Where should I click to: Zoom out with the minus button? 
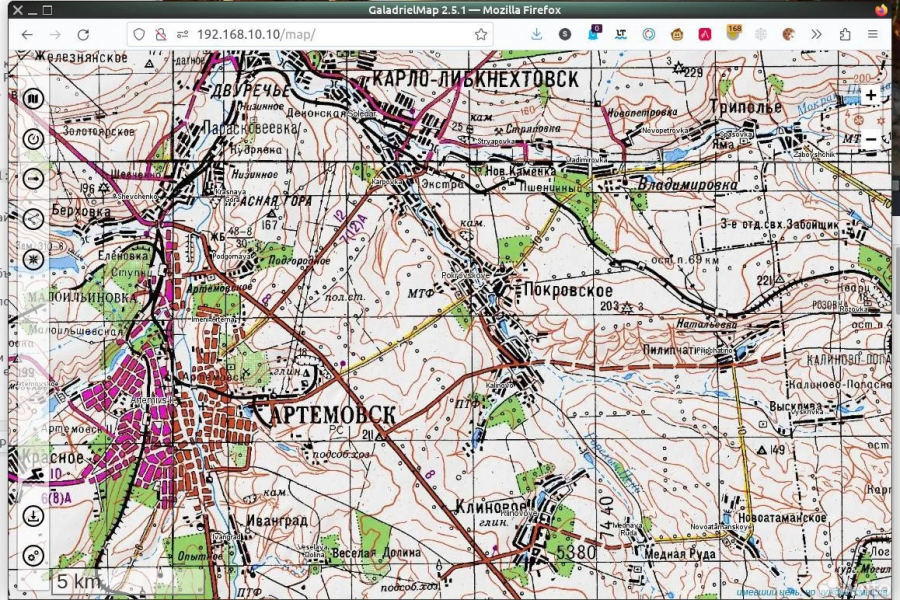(x=871, y=140)
